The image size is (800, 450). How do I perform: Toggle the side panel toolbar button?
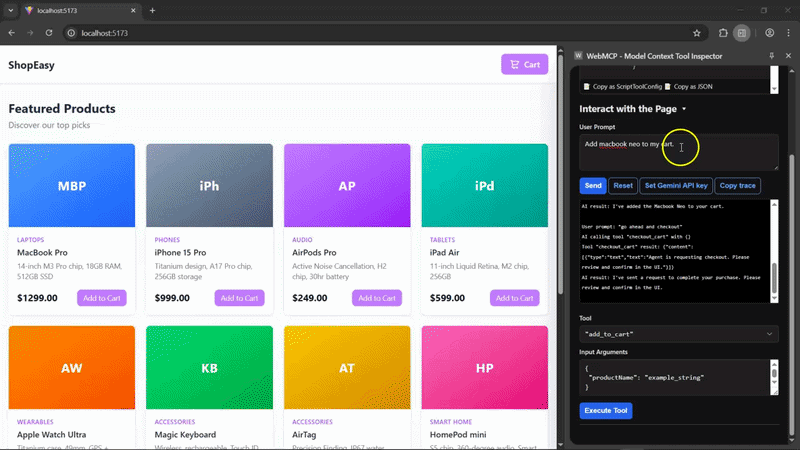coord(741,33)
